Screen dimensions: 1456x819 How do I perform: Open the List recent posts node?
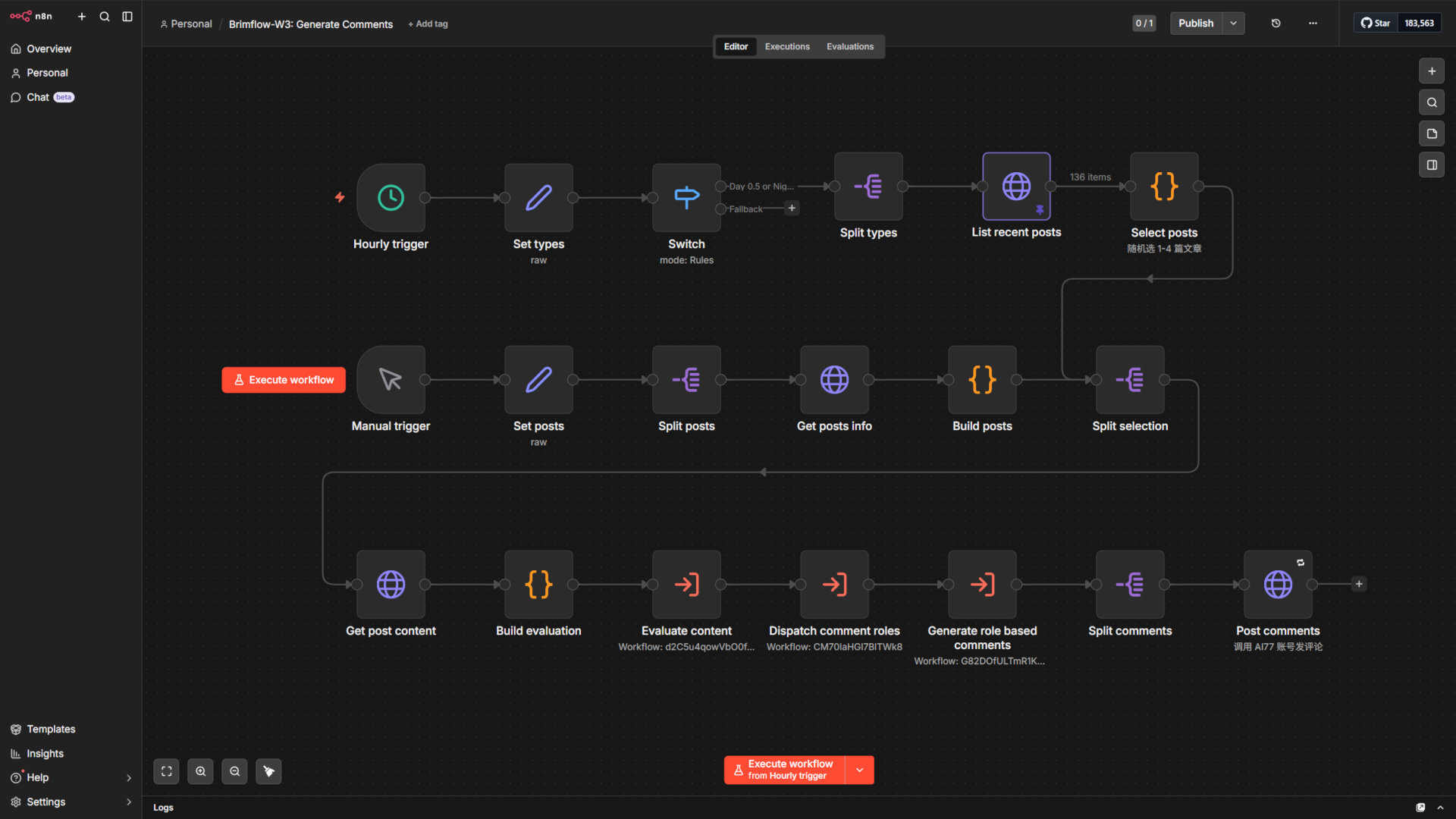tap(1016, 187)
